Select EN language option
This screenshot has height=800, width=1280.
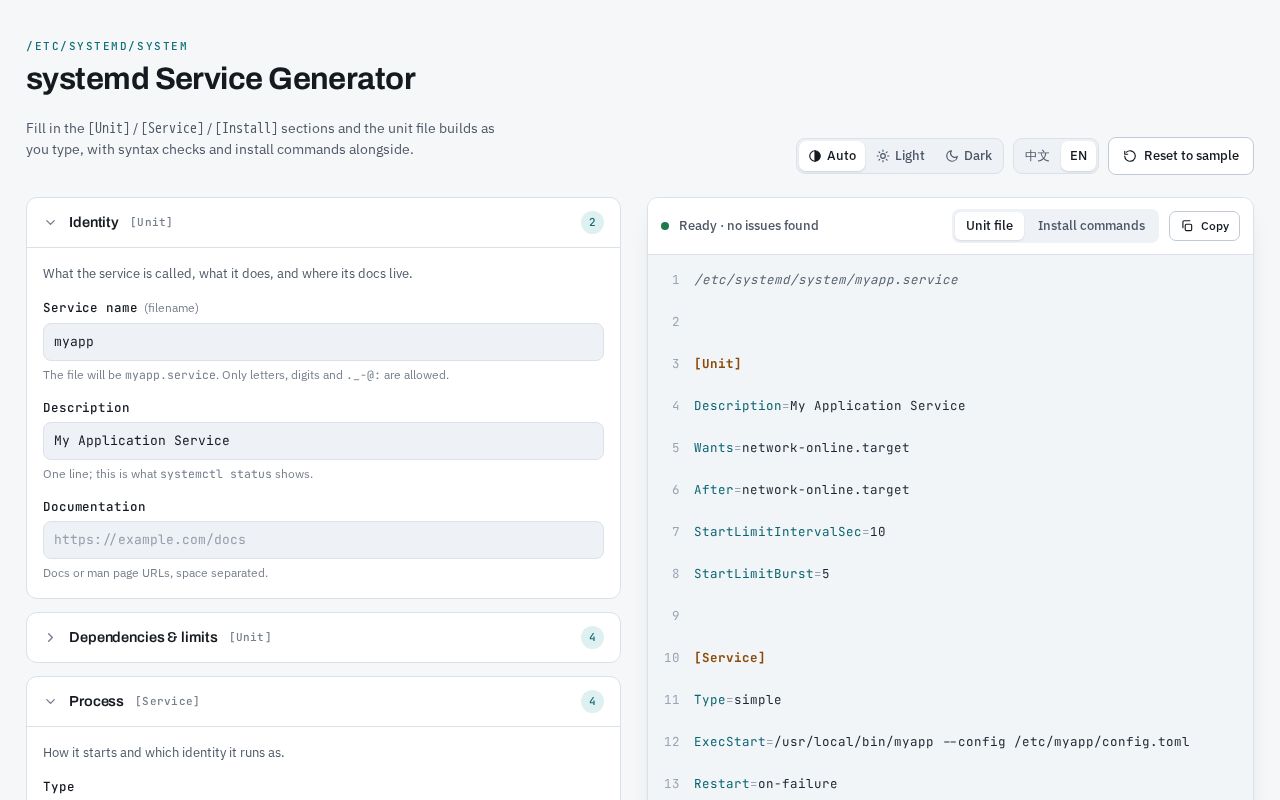[x=1078, y=156]
